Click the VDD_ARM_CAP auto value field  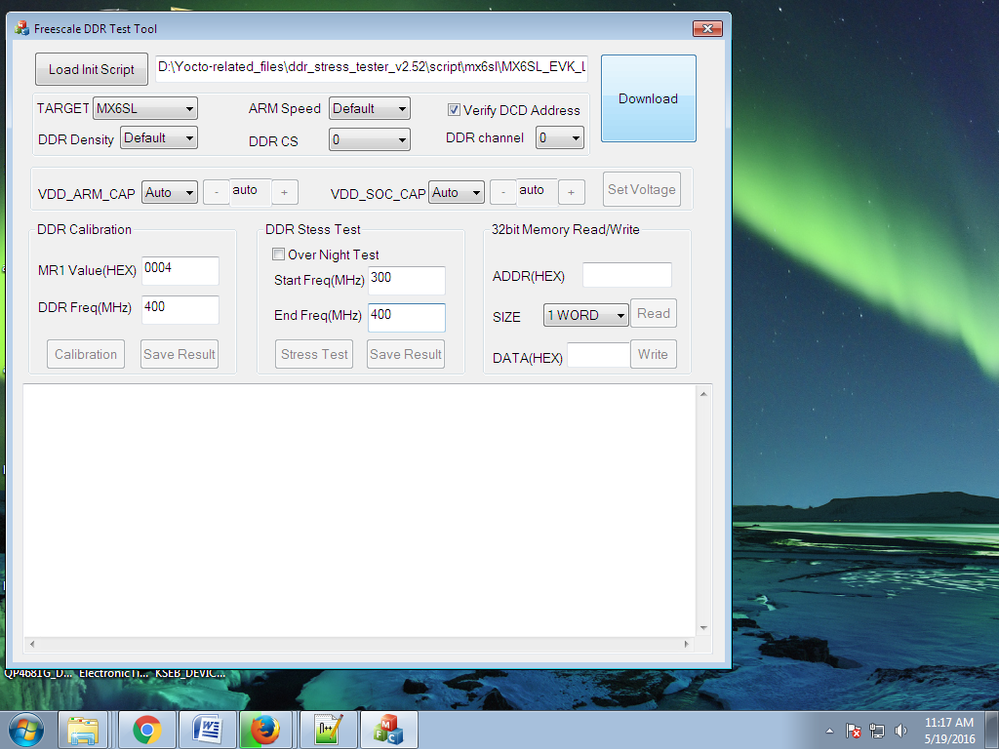point(250,191)
